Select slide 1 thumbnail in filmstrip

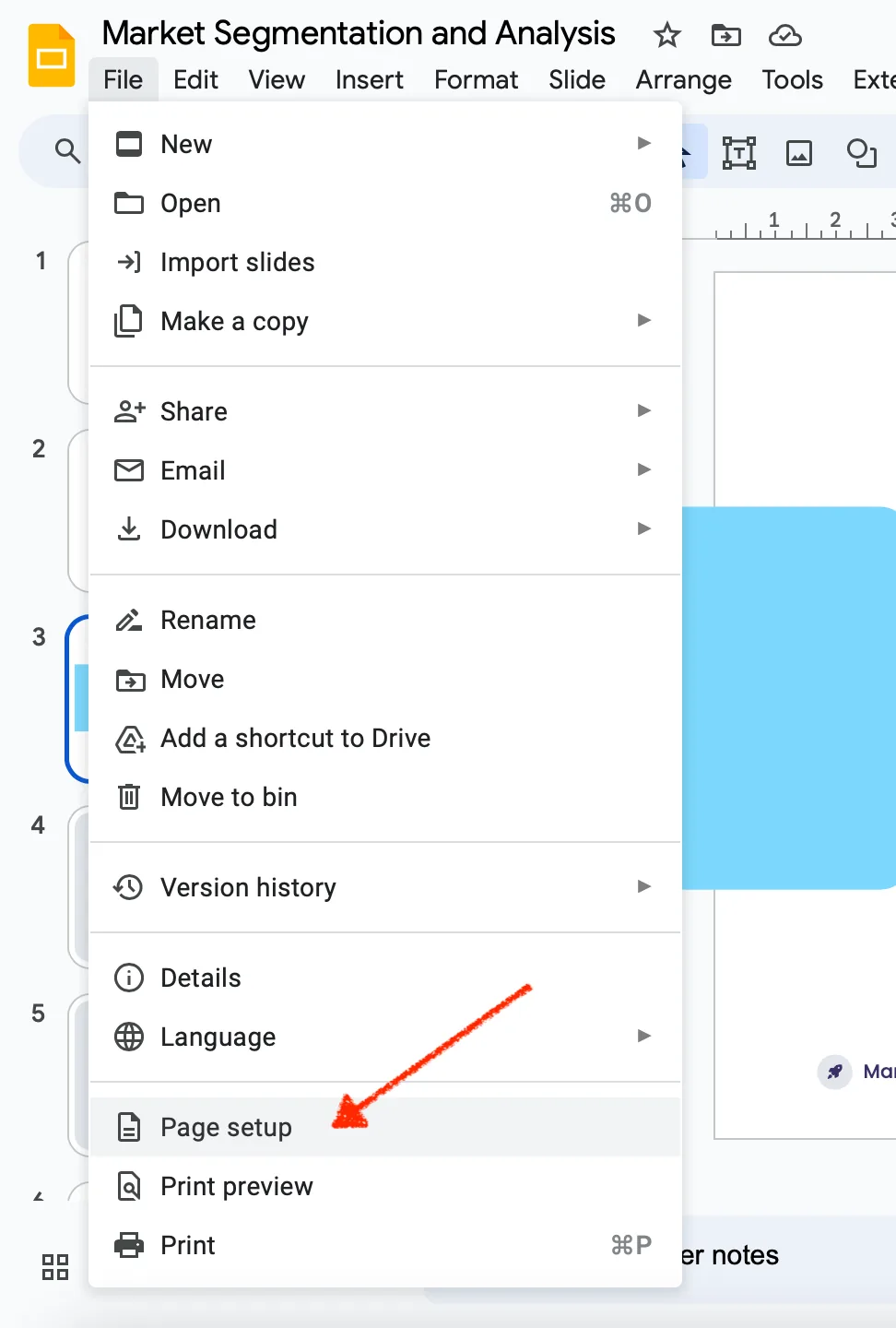(78, 323)
